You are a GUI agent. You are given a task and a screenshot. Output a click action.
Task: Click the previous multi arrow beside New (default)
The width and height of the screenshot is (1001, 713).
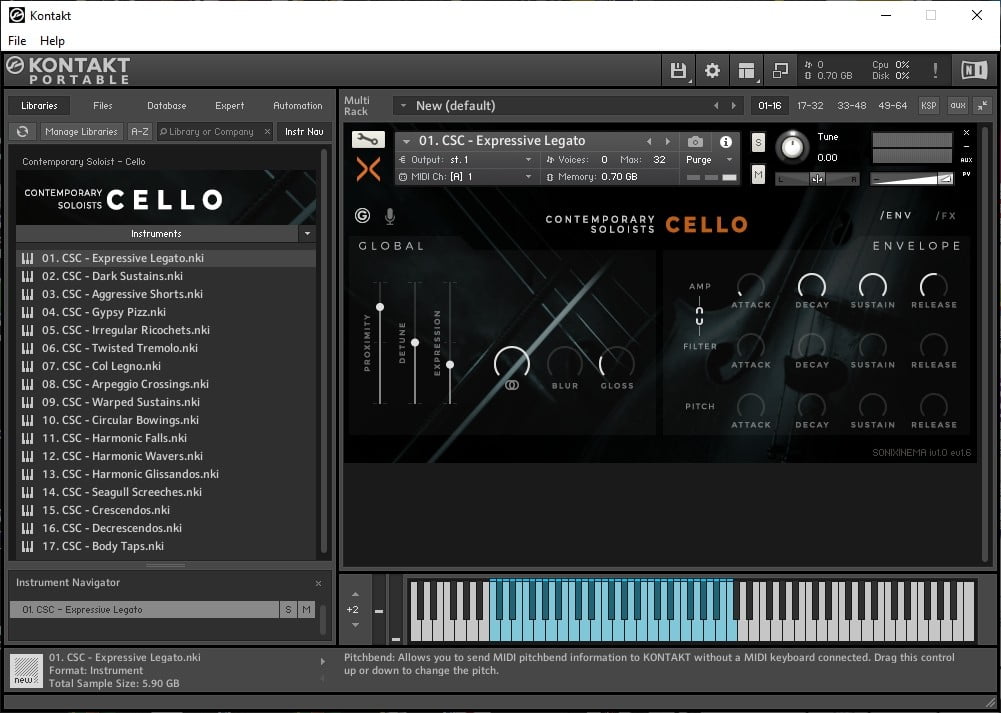[716, 106]
